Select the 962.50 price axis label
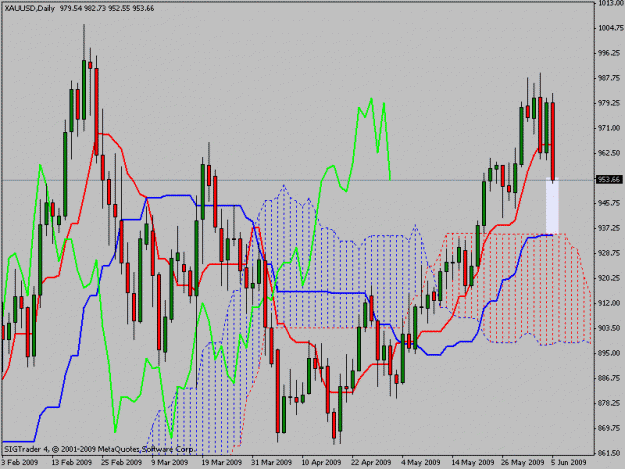 click(610, 153)
